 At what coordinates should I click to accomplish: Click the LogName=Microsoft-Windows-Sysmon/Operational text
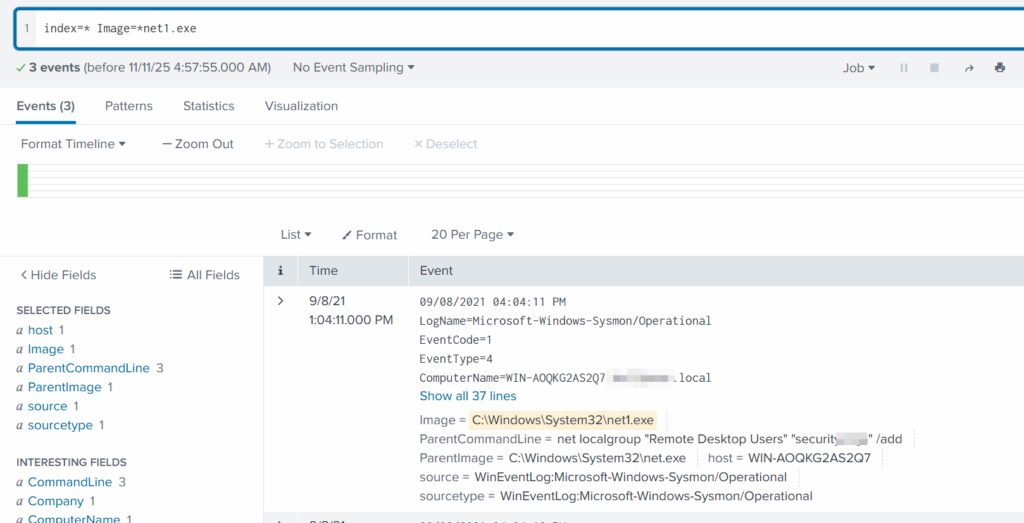tap(565, 321)
